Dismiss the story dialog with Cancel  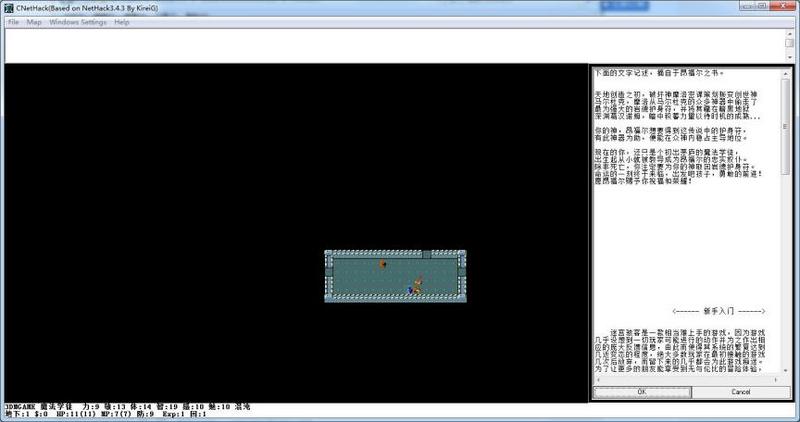[x=740, y=392]
